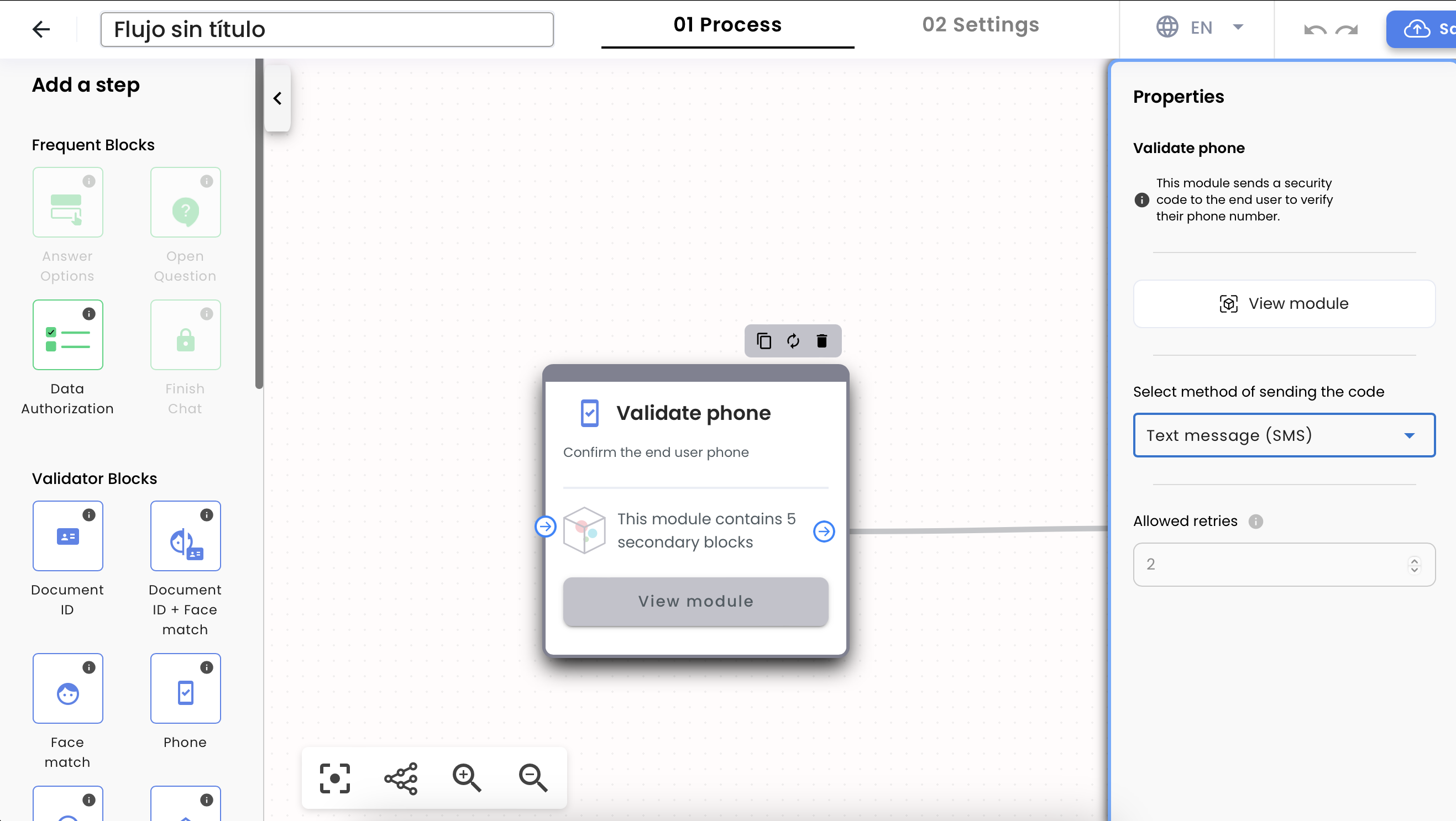Add the Document ID block
The width and height of the screenshot is (1456, 821).
68,536
